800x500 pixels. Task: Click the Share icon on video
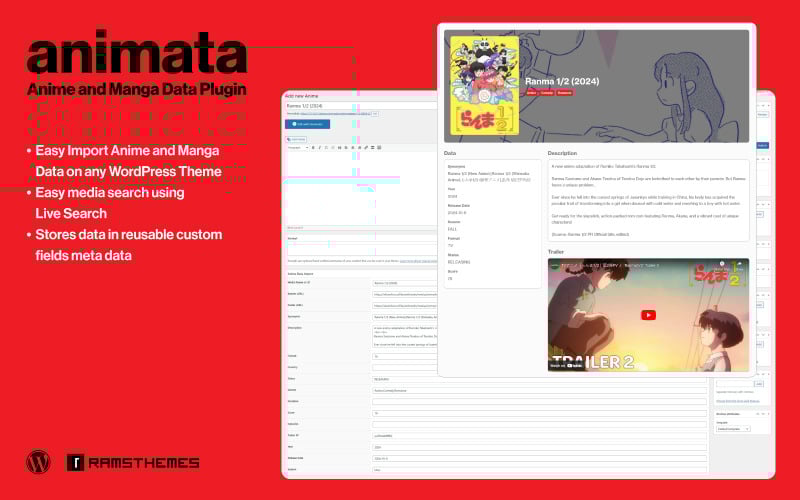[x=739, y=264]
